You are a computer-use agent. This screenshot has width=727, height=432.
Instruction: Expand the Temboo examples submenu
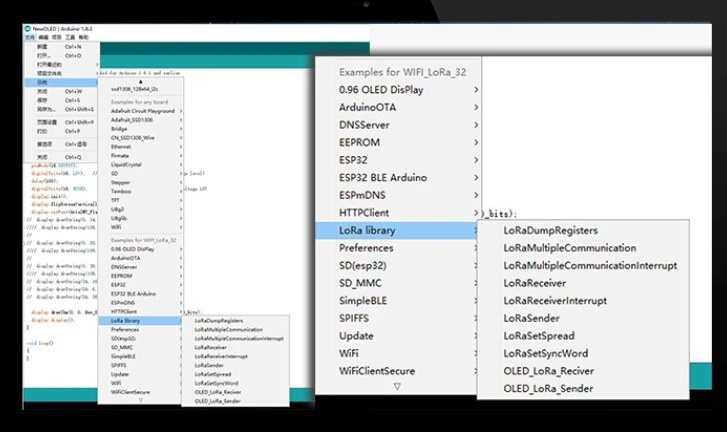[x=121, y=190]
